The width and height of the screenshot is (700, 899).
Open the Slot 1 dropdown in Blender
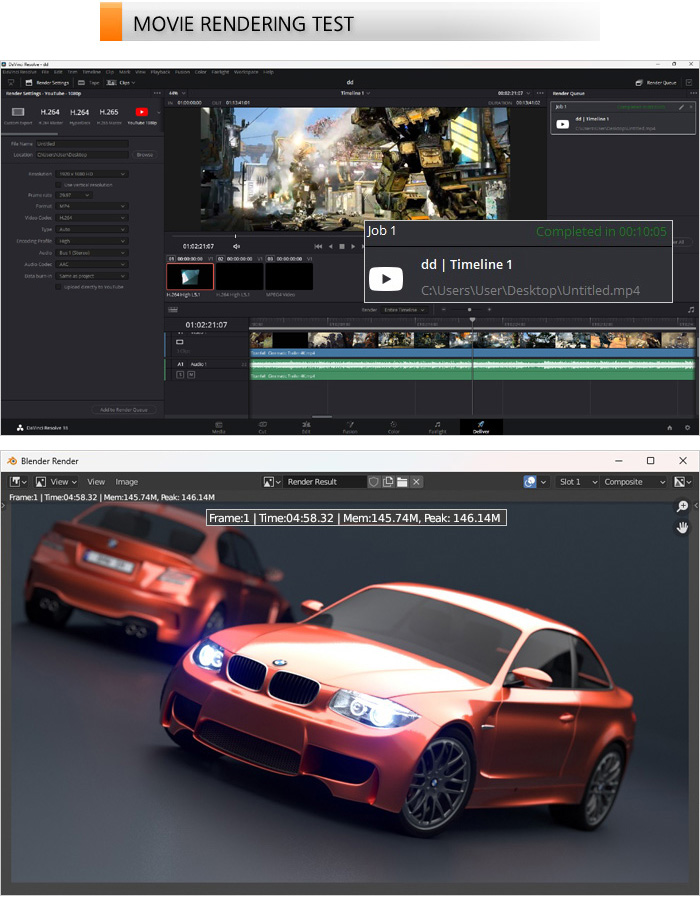578,482
